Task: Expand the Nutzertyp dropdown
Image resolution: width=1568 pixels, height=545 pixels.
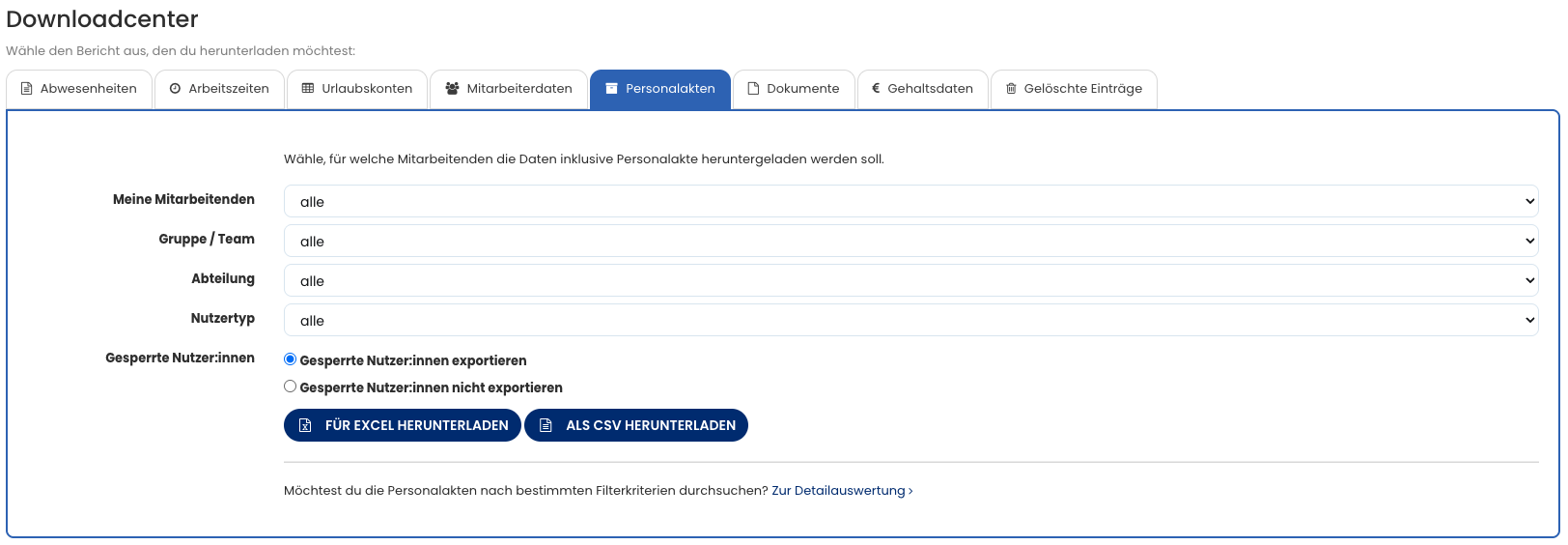Action: click(x=910, y=320)
